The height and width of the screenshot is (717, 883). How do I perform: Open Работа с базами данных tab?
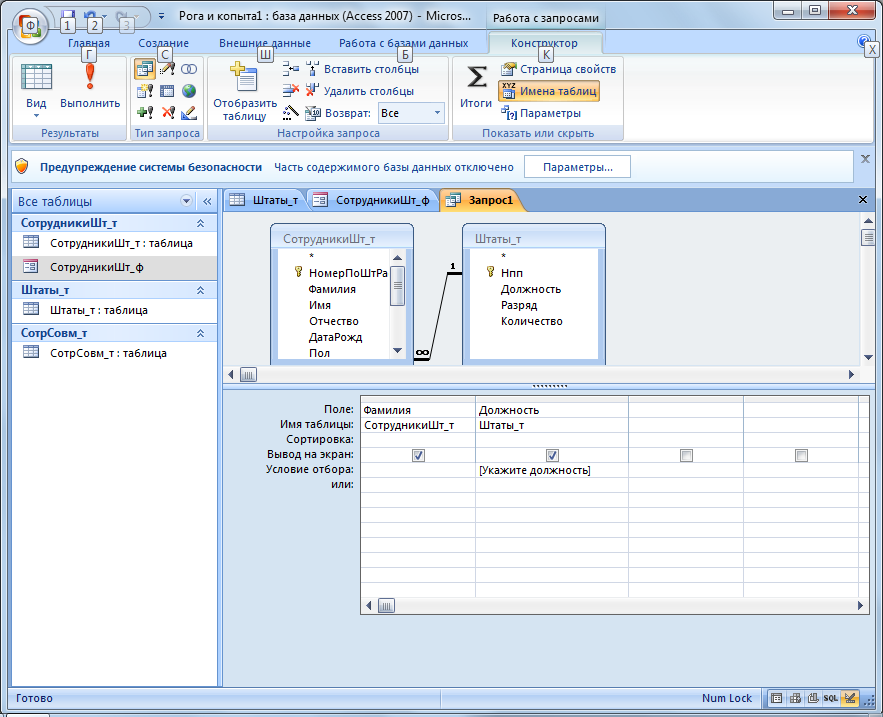coord(403,43)
